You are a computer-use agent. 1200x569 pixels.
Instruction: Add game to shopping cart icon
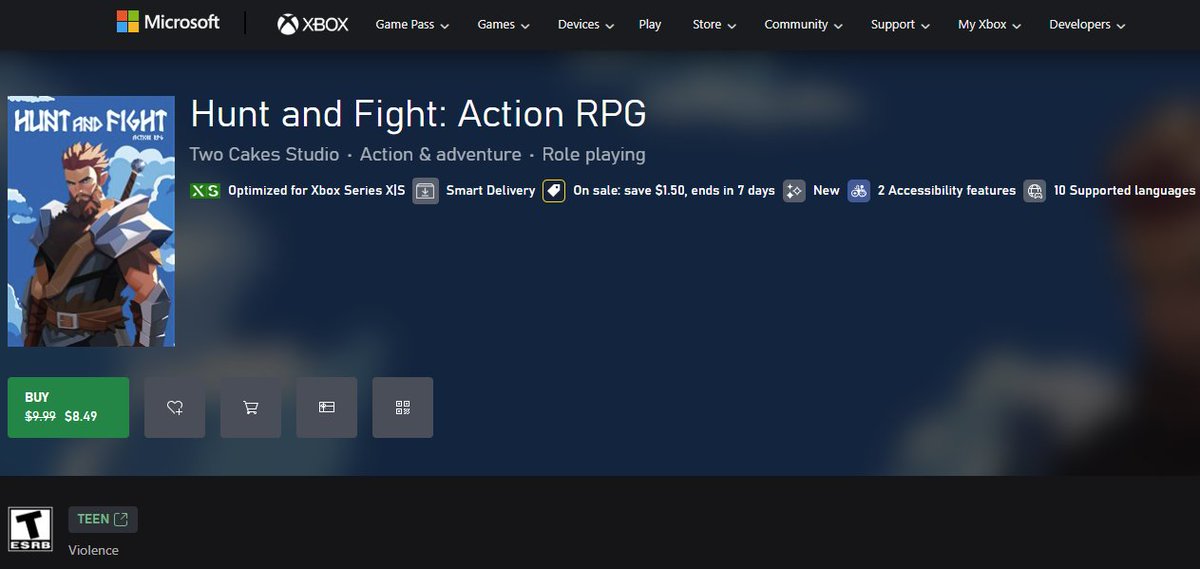tap(251, 407)
